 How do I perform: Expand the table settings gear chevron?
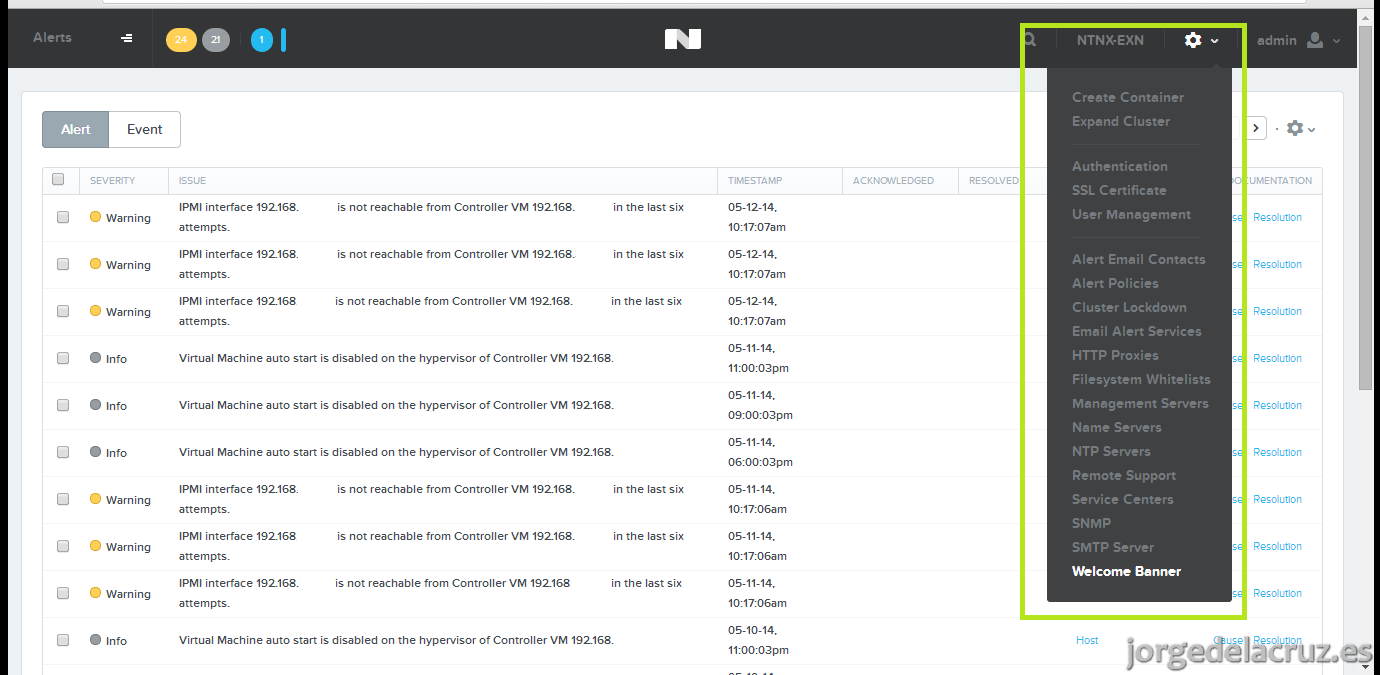coord(1311,129)
